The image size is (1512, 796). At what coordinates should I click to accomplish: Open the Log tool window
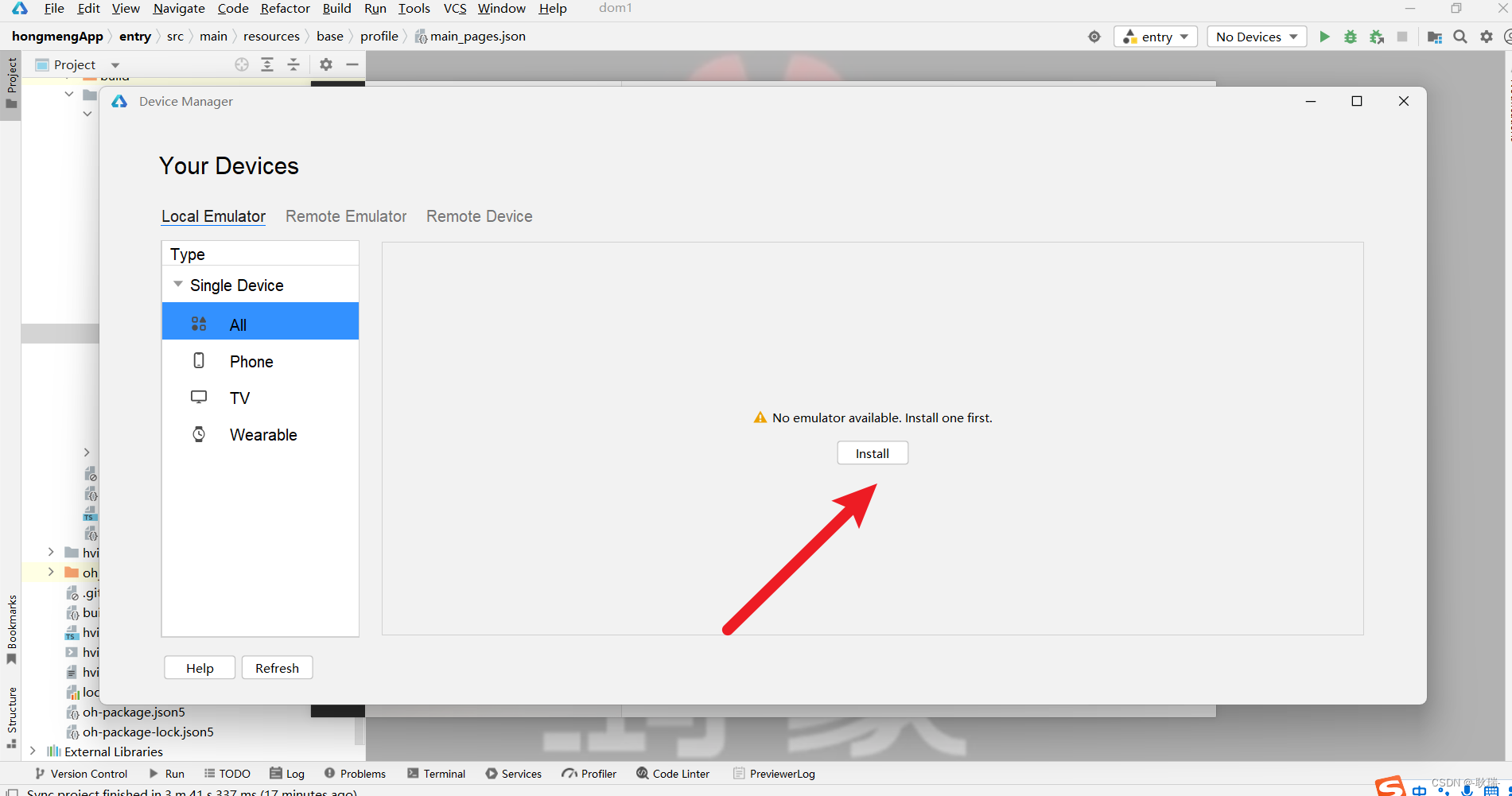click(287, 774)
